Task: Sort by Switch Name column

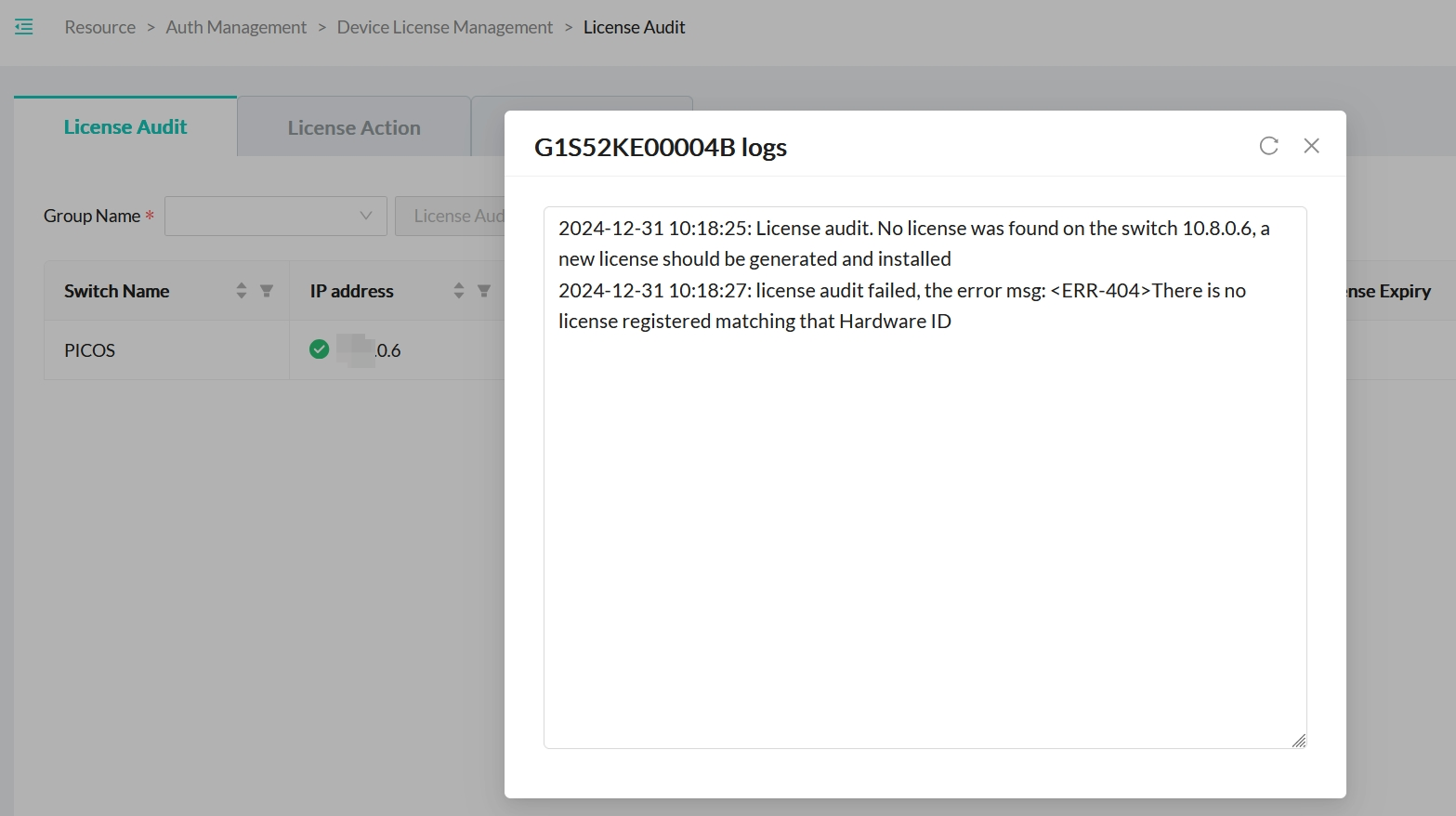Action: tap(242, 291)
